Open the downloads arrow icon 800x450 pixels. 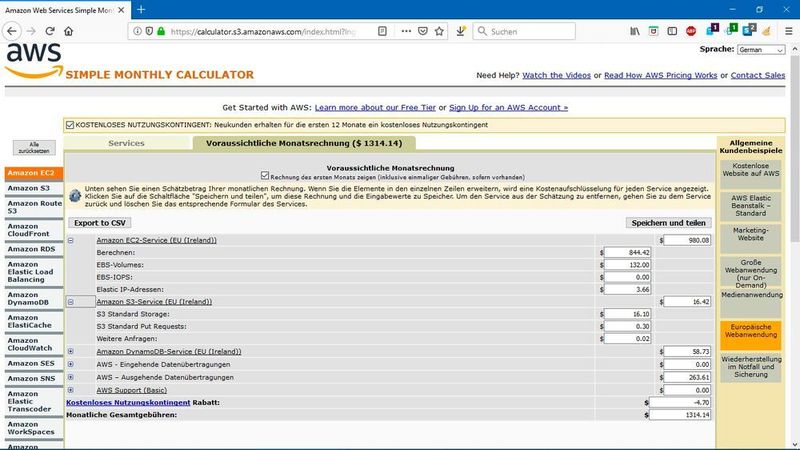461,31
